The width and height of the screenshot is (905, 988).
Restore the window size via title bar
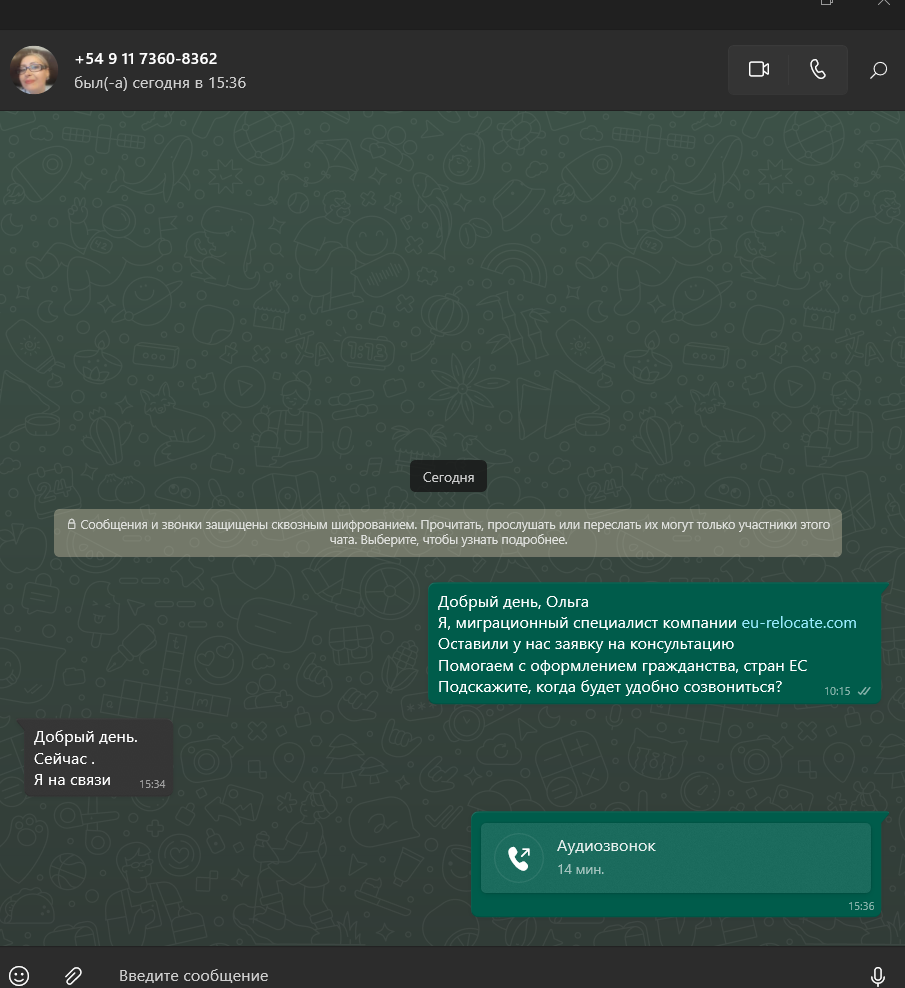(827, 3)
